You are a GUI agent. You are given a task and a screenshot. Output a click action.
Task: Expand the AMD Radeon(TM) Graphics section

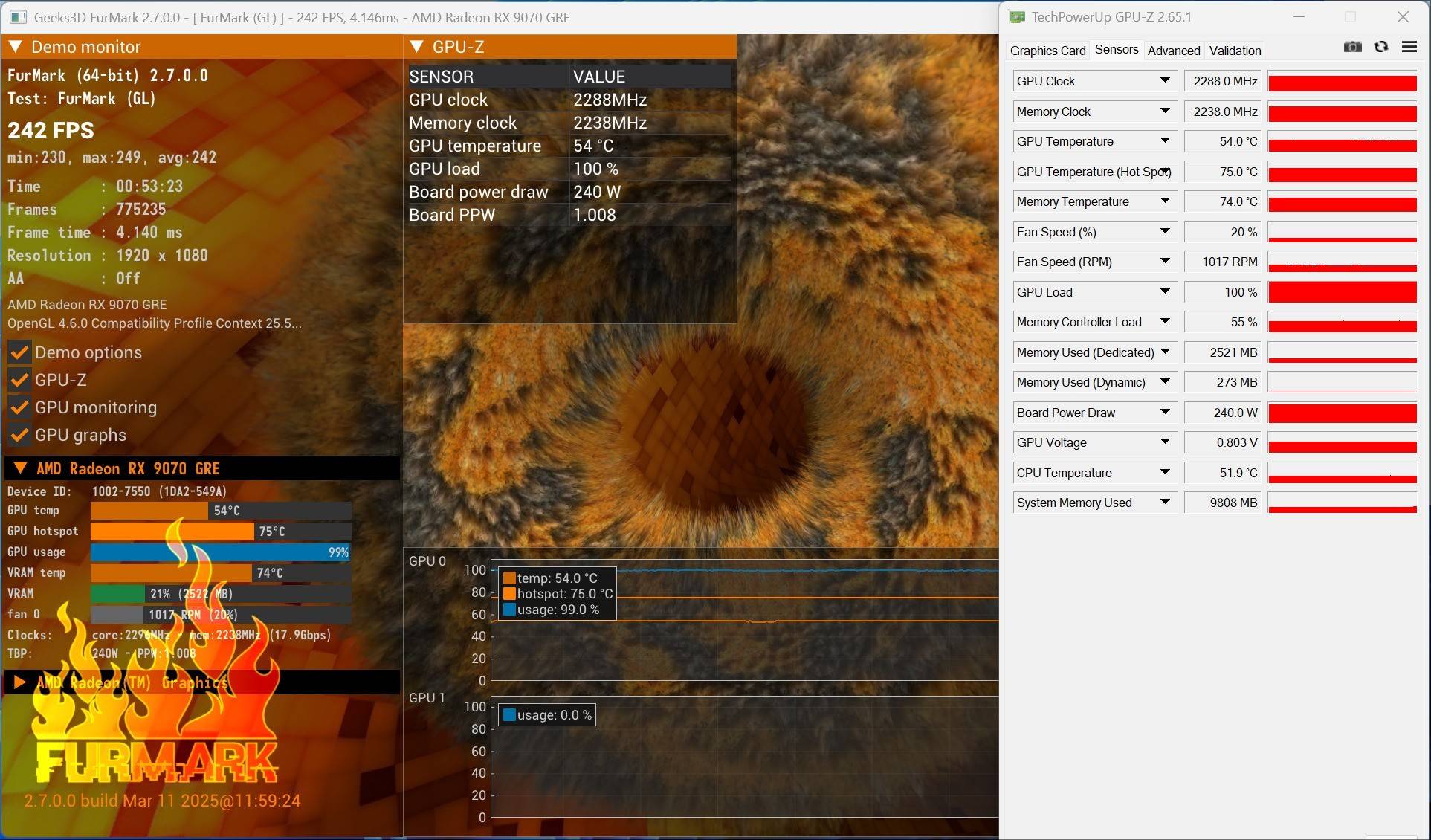tap(20, 682)
